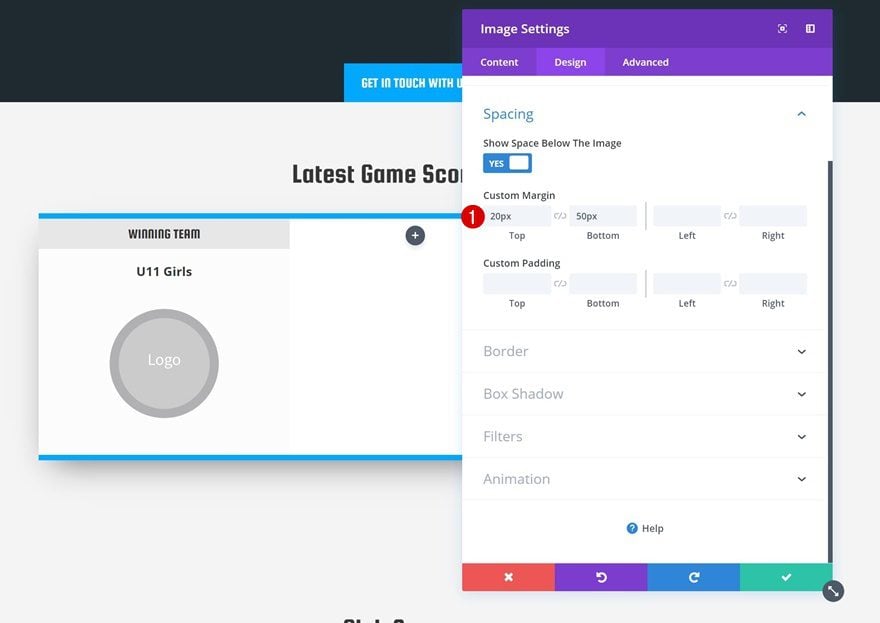
Task: Click the focus/fullscreen icon in Image Settings header
Action: tap(782, 29)
